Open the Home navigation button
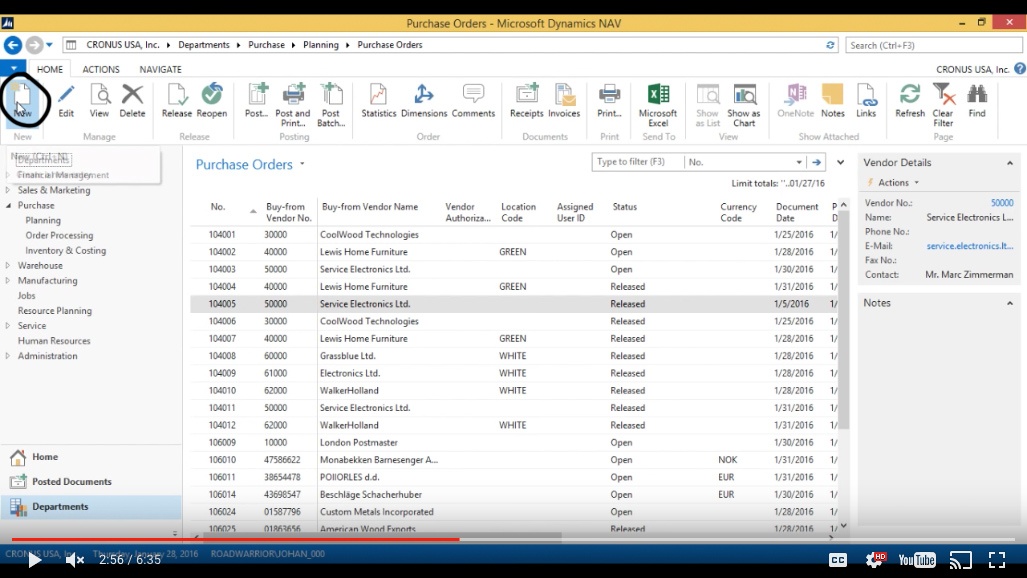Image resolution: width=1027 pixels, height=578 pixels. 91,457
